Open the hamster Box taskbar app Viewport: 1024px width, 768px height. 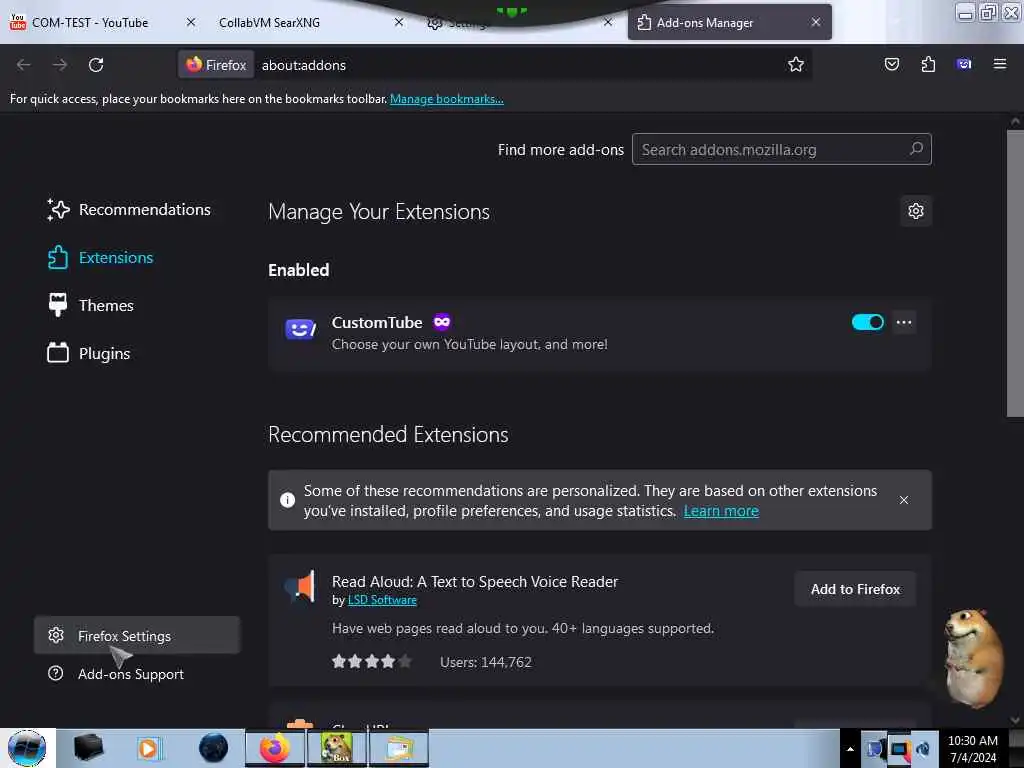click(x=336, y=748)
